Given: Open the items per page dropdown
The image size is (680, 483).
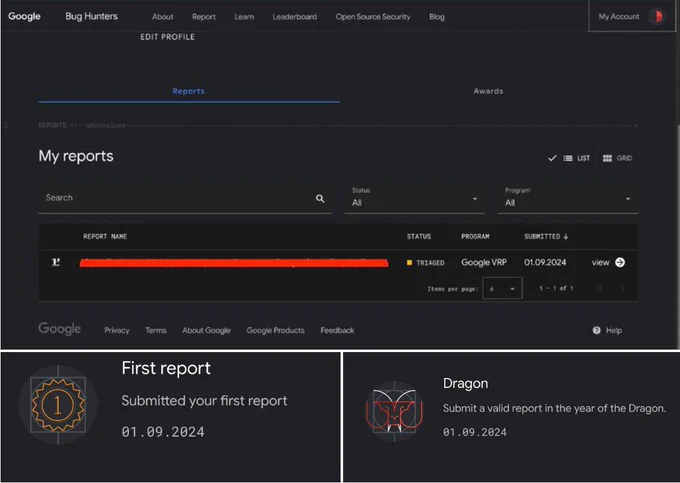Looking at the screenshot, I should coord(502,288).
